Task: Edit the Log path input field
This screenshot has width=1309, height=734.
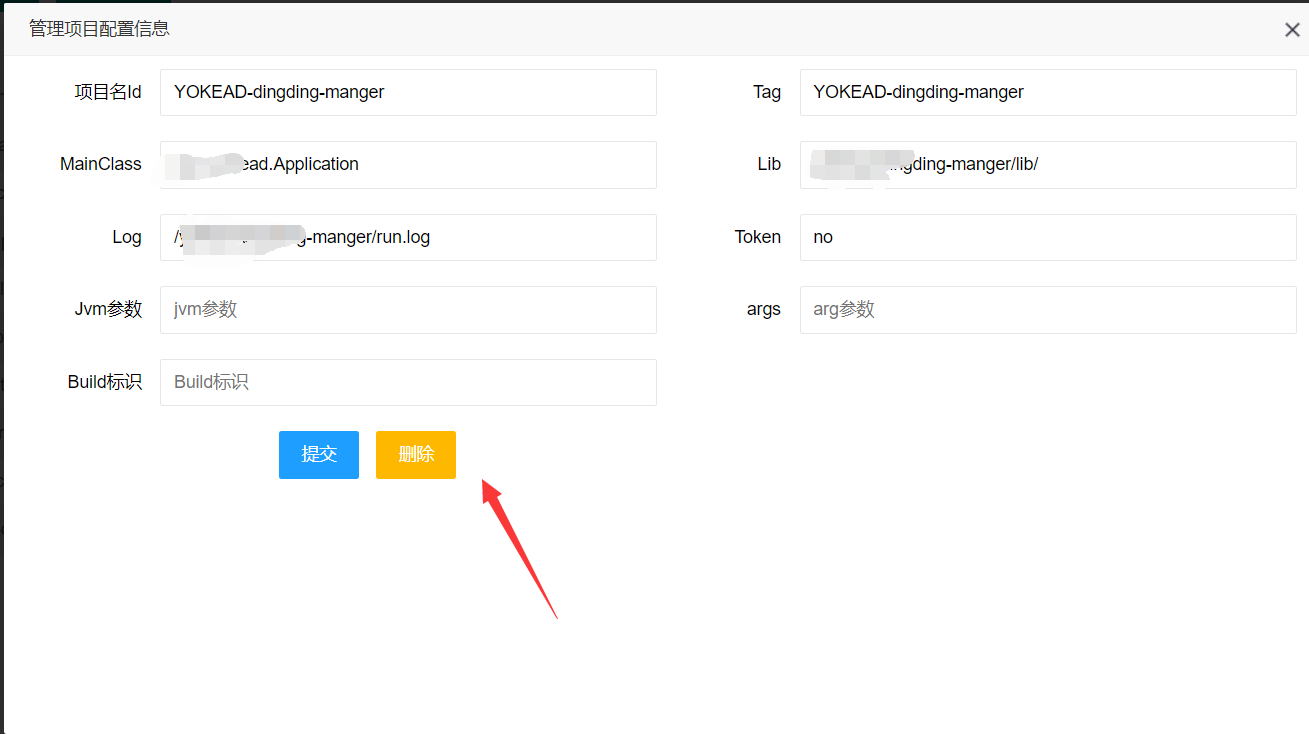Action: (408, 237)
